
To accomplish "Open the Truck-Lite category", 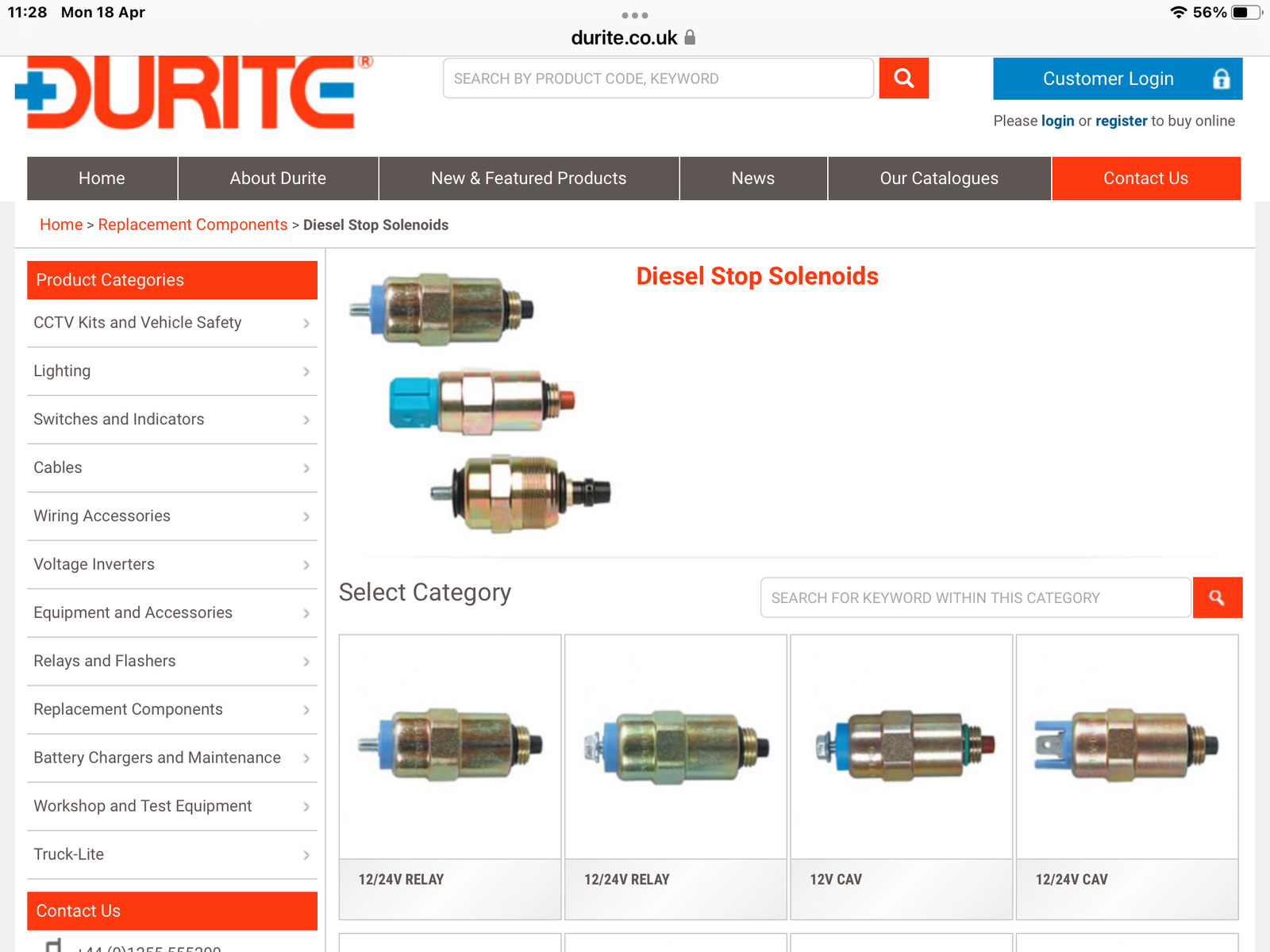I will point(172,854).
